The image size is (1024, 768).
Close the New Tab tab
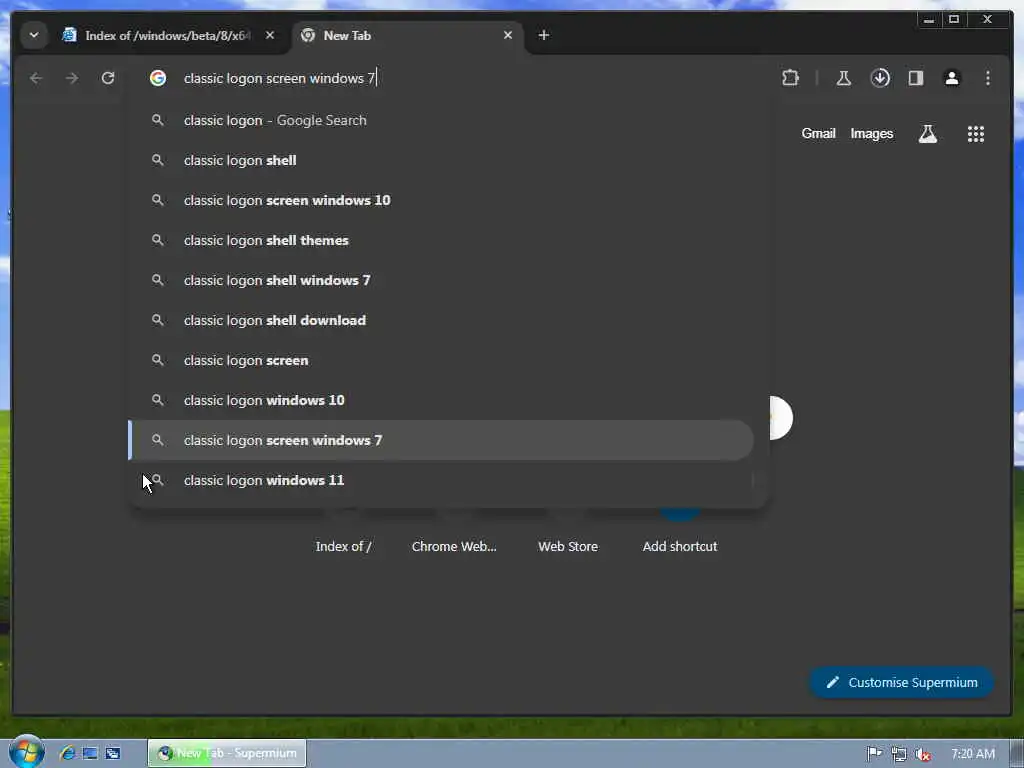[x=508, y=35]
